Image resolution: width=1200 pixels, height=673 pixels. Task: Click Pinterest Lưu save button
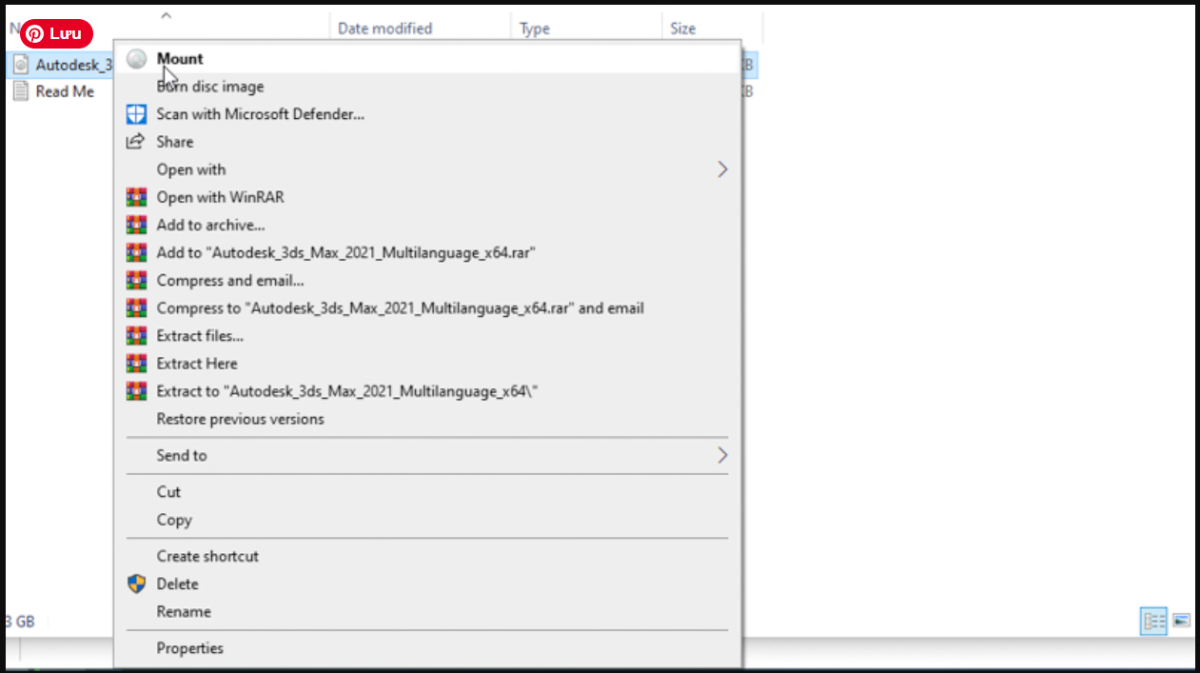click(x=57, y=34)
